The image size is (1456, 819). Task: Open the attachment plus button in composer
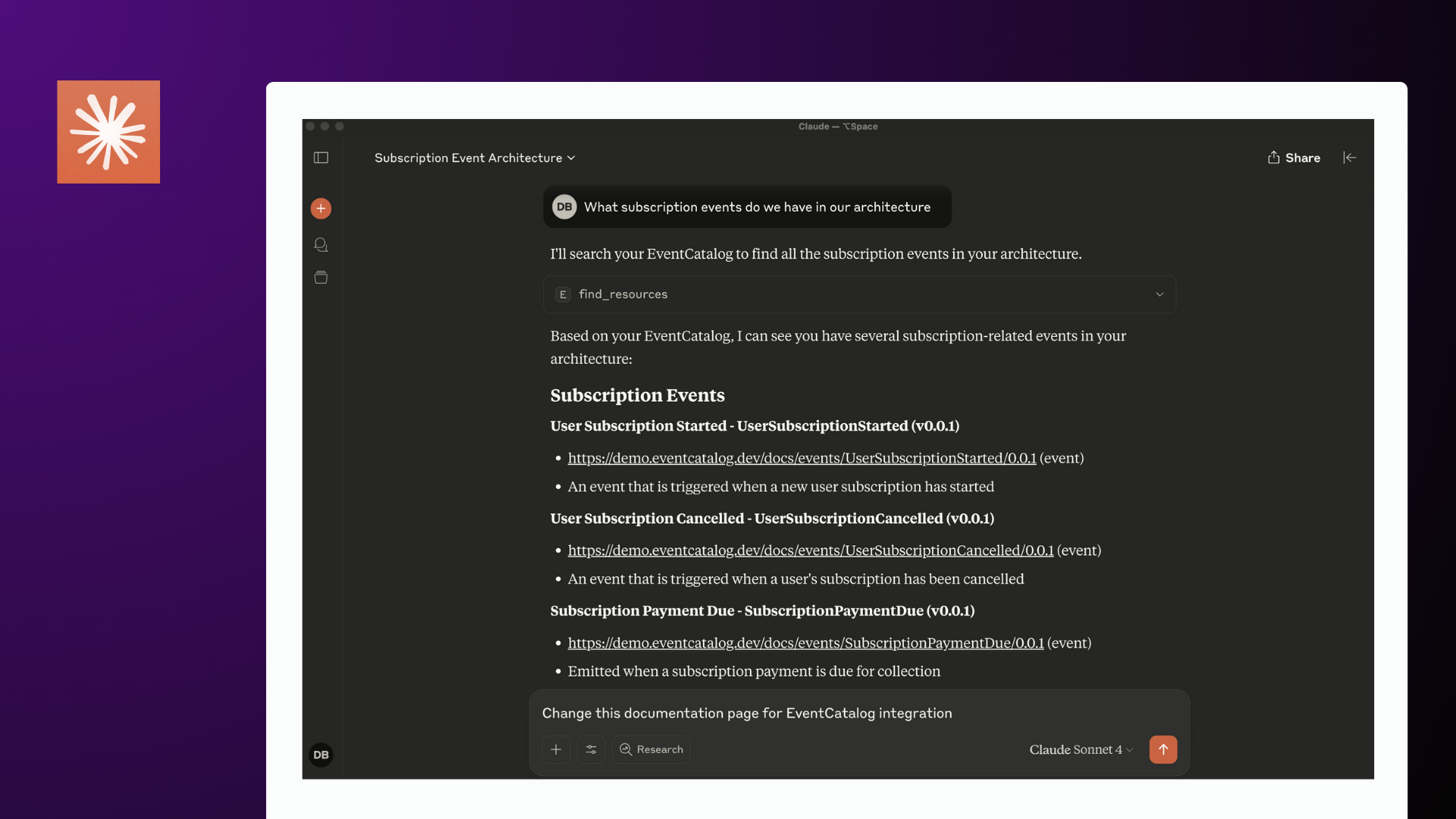(556, 749)
